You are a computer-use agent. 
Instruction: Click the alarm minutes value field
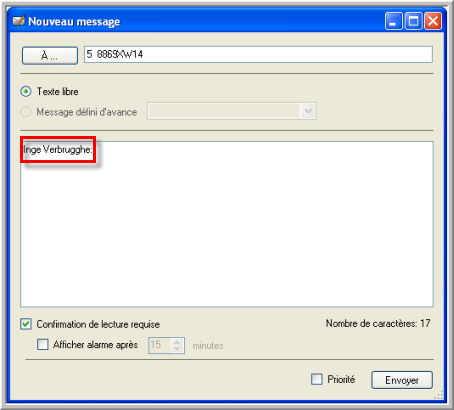(160, 345)
